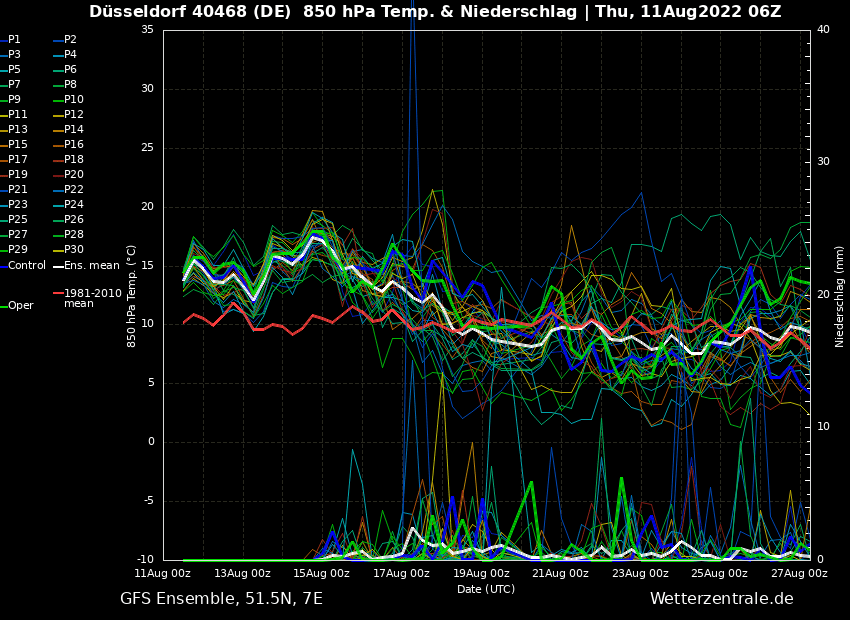Click the Niederschlag (mm) right axis title
Screen dimensions: 850x620
[840, 295]
